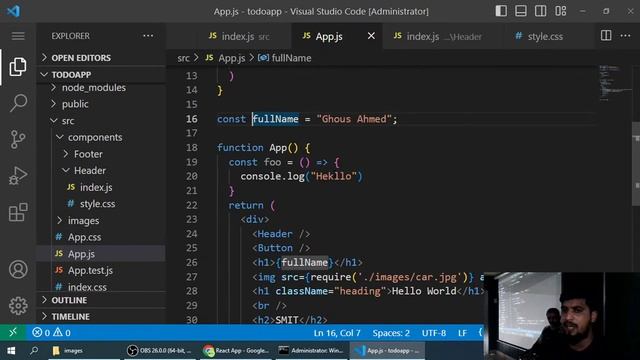Toggle secondary side bar layout icon

(540, 11)
